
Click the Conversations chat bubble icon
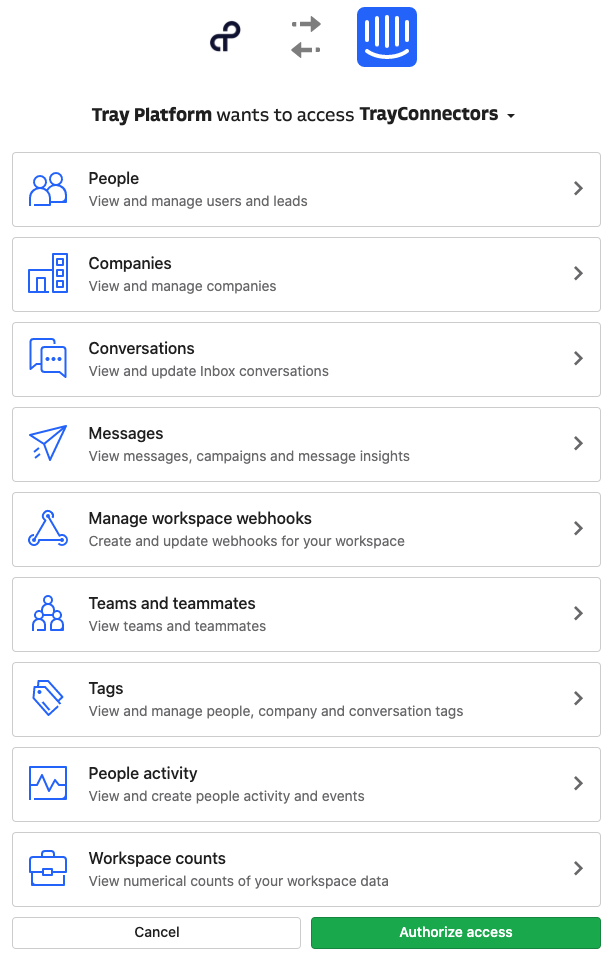click(x=48, y=358)
